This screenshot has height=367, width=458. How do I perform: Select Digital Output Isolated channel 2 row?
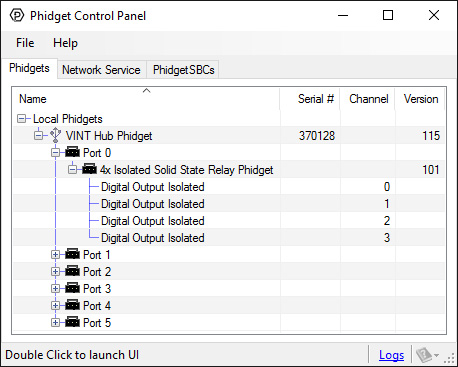pyautogui.click(x=229, y=221)
